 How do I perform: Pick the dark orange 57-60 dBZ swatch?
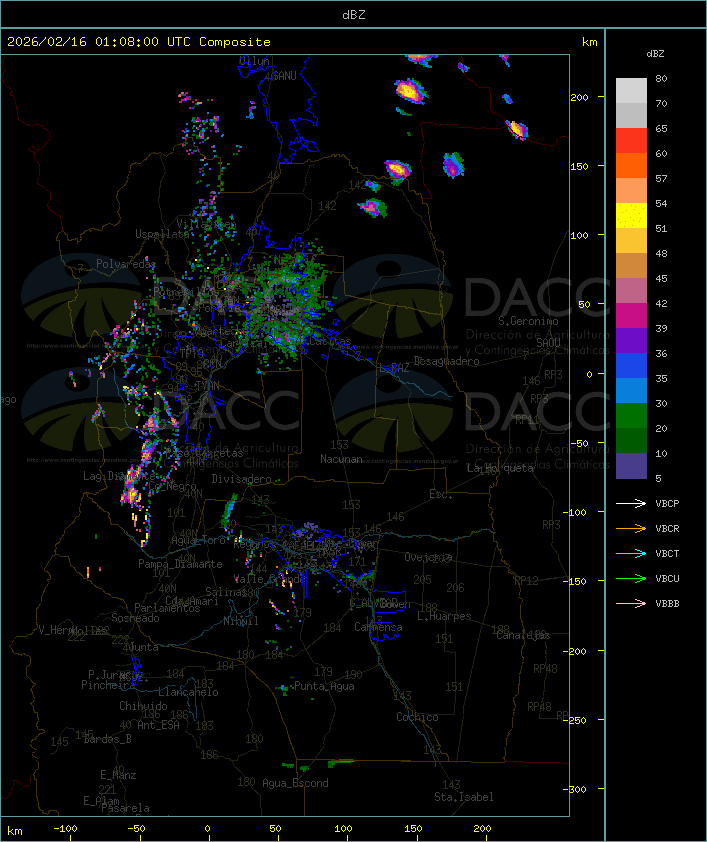click(631, 165)
